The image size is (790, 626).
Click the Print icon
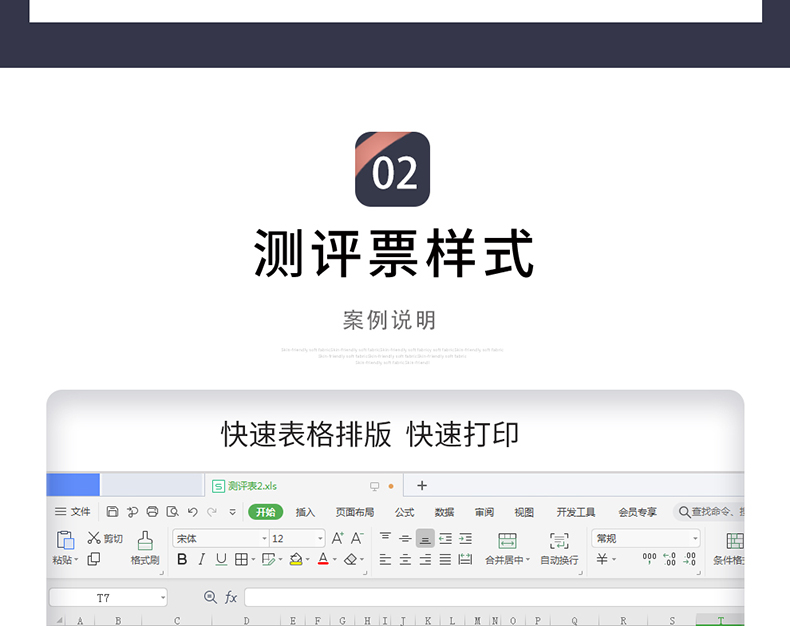pyautogui.click(x=152, y=512)
